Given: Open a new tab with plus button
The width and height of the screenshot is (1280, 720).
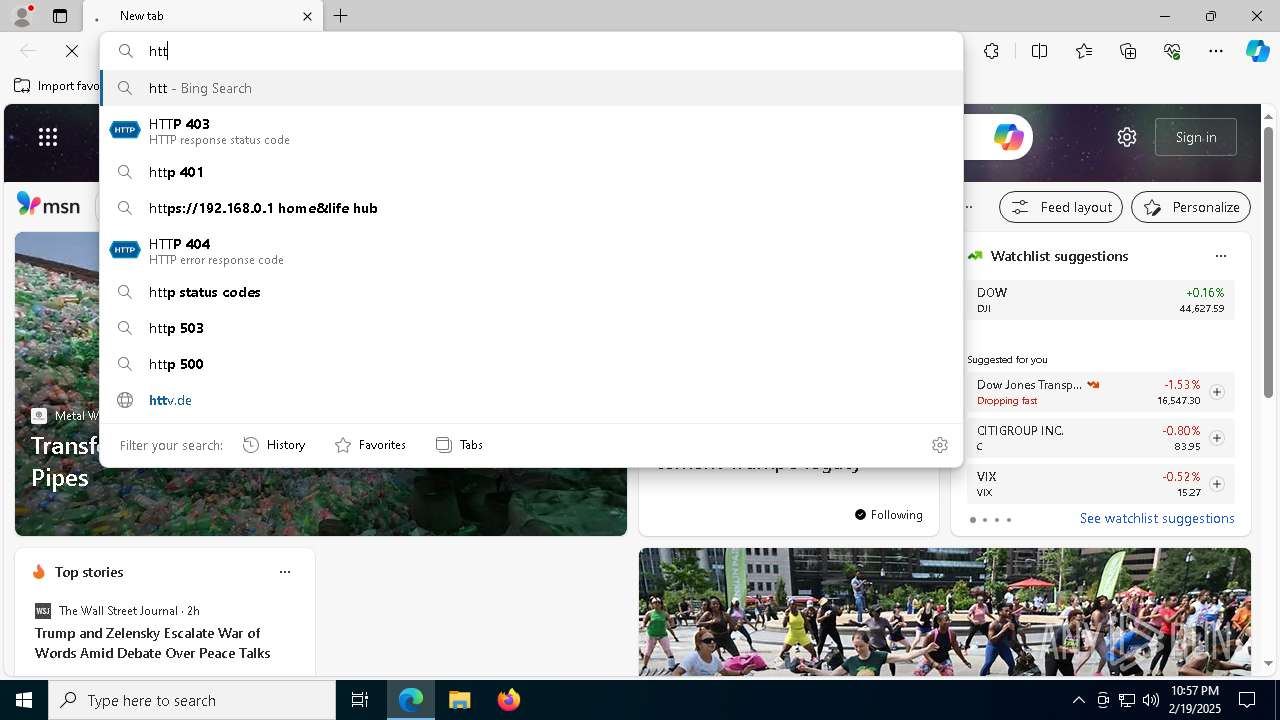Looking at the screenshot, I should pyautogui.click(x=341, y=16).
